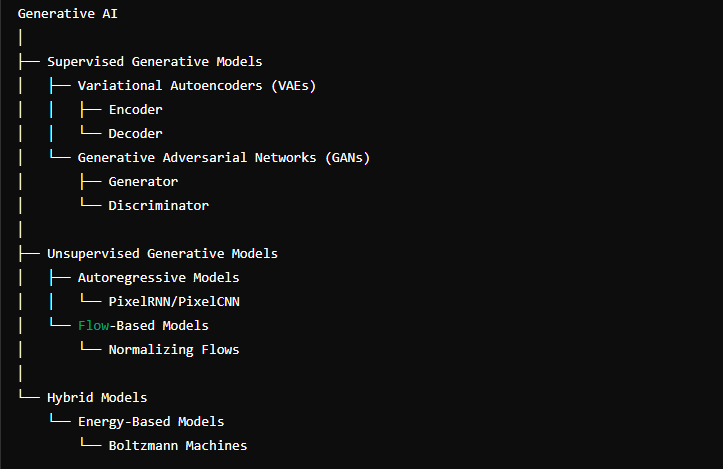Select the Hybrid Models node
This screenshot has width=723, height=469.
click(97, 398)
